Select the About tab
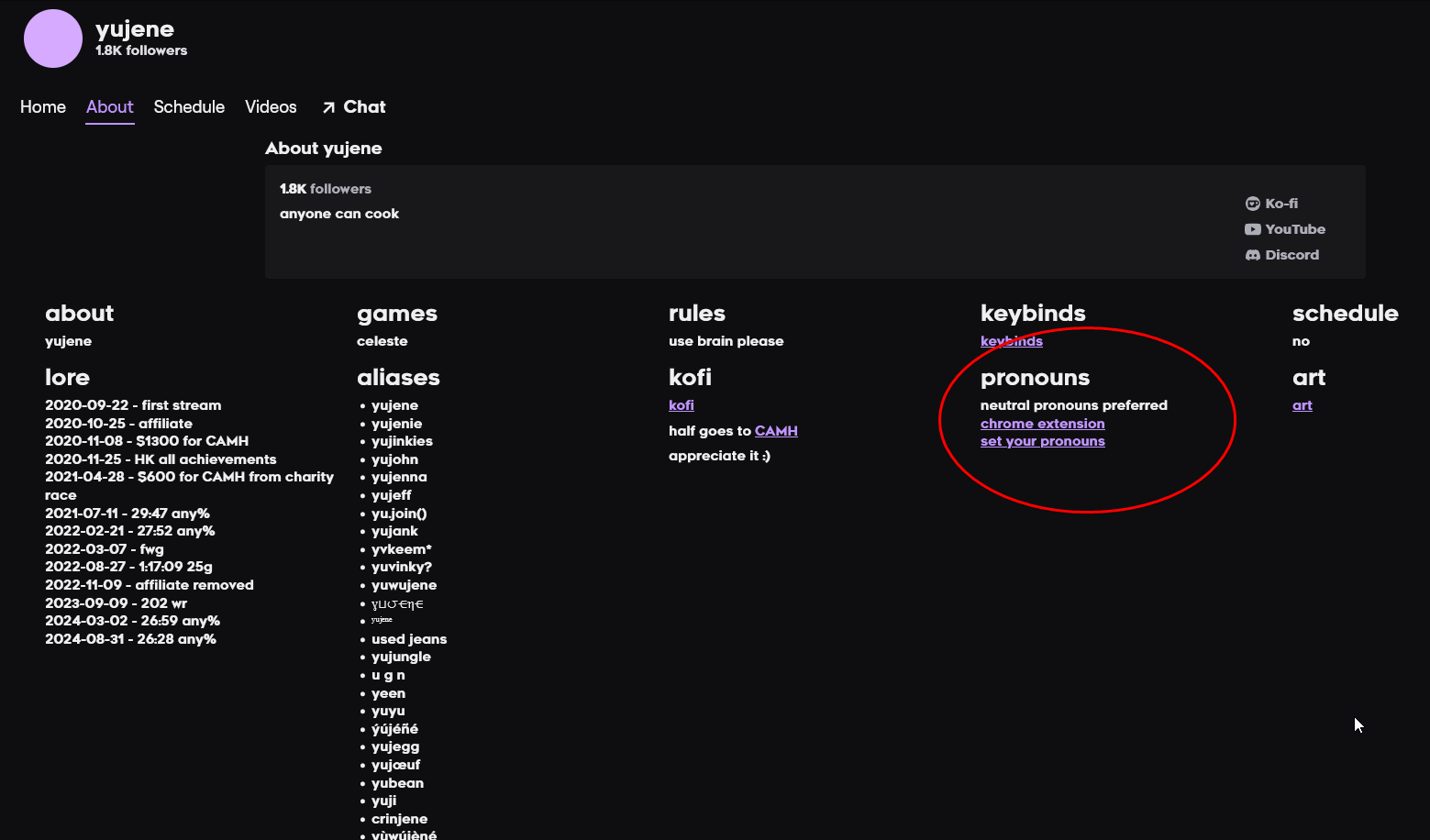The image size is (1430, 840). coord(110,107)
